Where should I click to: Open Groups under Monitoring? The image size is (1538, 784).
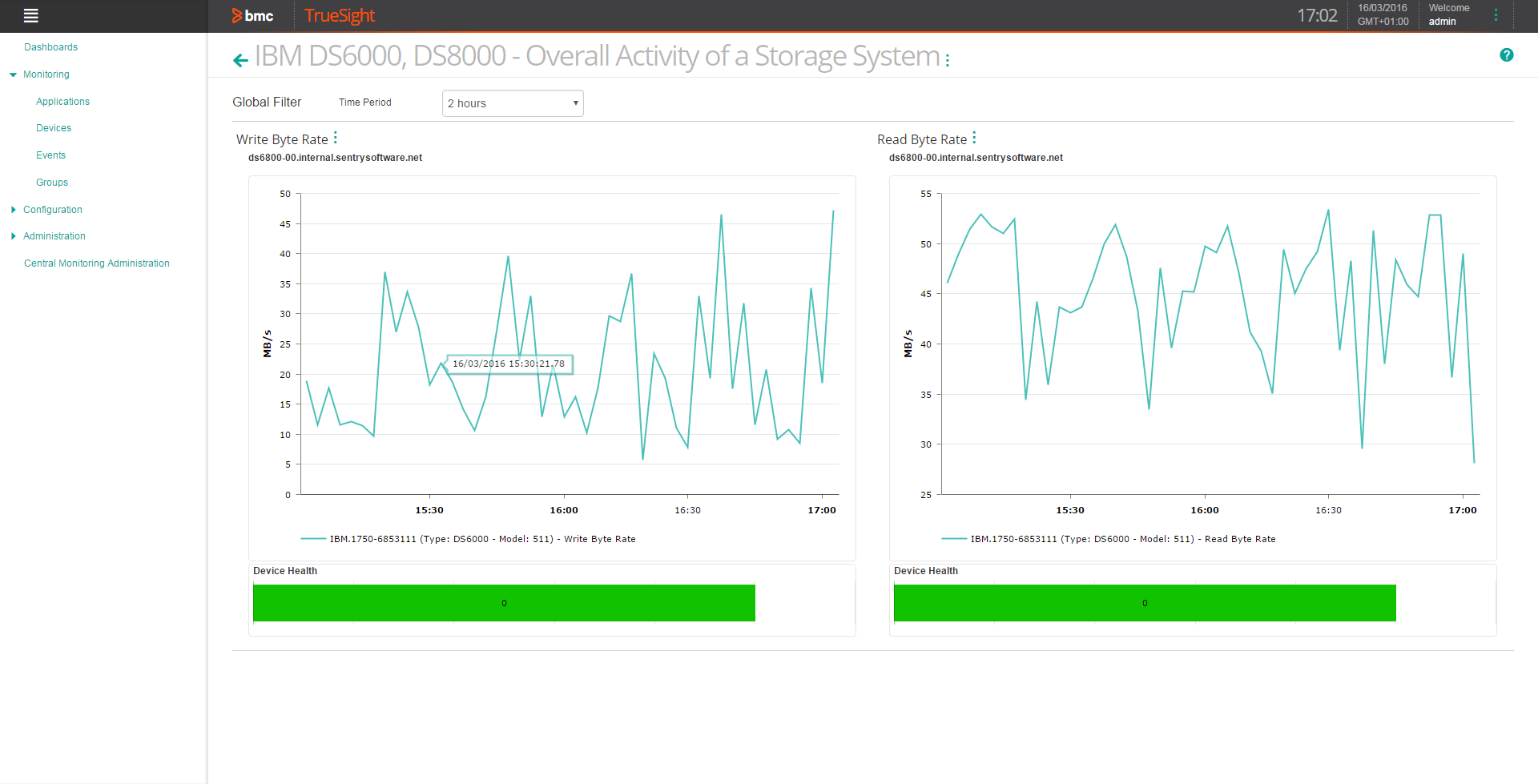click(52, 183)
